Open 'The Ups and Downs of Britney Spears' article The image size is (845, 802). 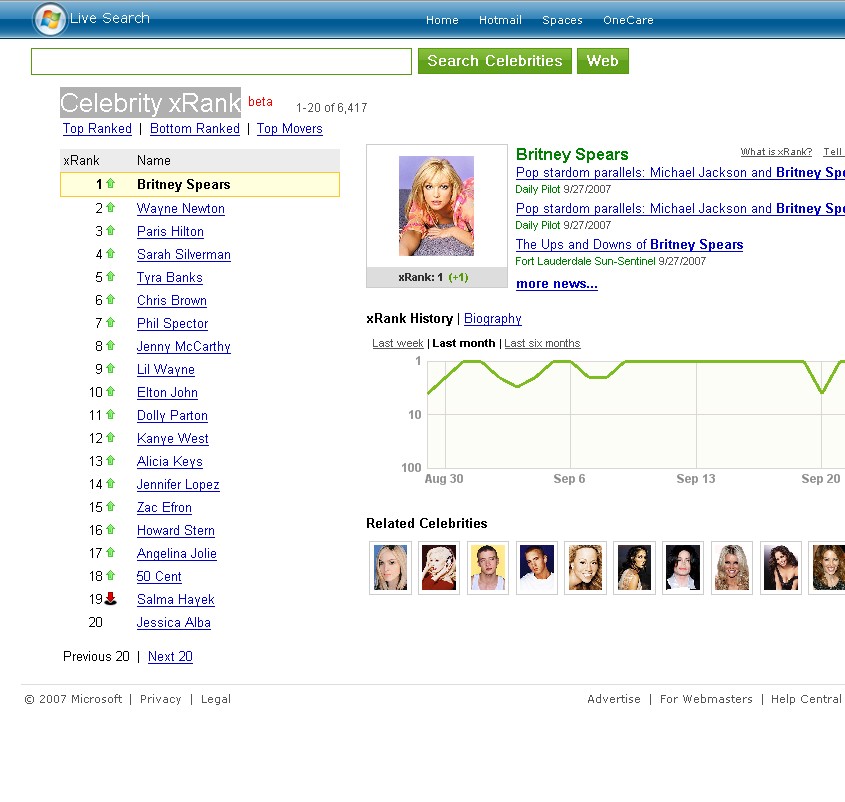coord(629,245)
